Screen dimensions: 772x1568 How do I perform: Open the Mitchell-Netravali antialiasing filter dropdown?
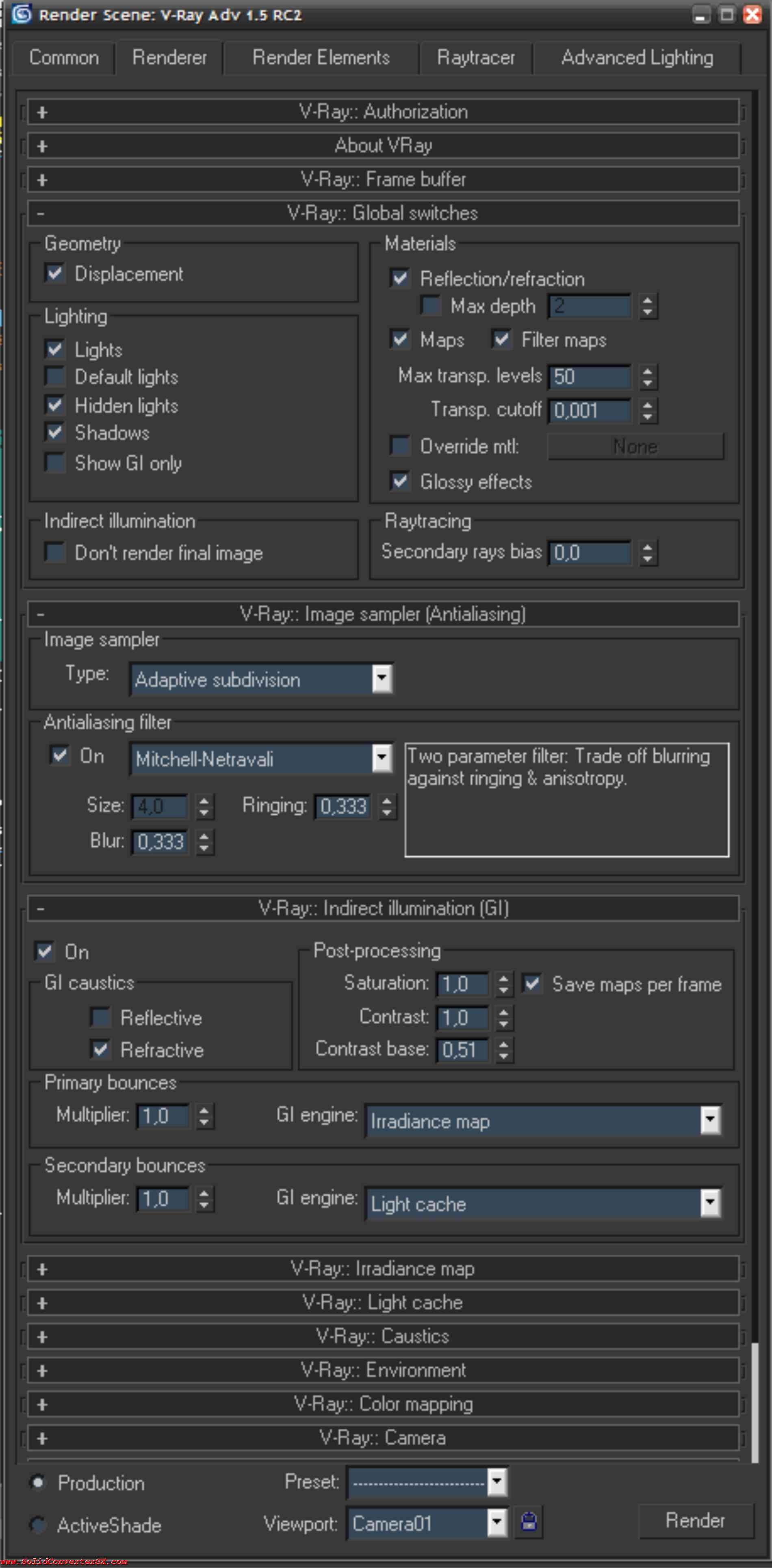(382, 759)
